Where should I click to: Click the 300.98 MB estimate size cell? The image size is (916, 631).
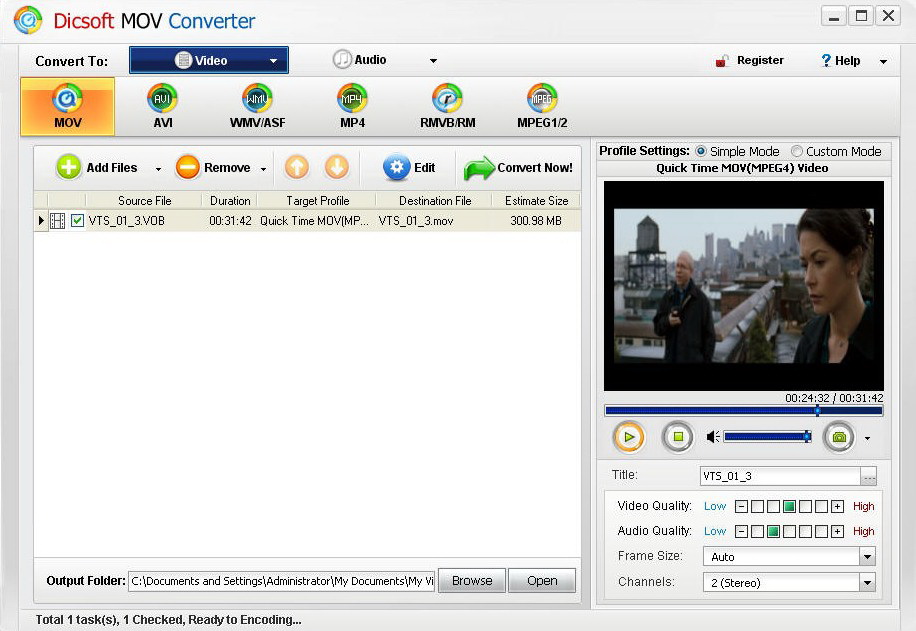(x=536, y=221)
